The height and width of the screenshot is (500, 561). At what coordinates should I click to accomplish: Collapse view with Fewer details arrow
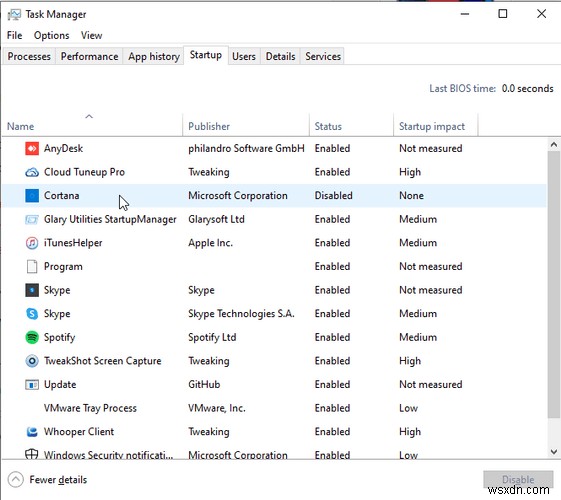[x=16, y=480]
